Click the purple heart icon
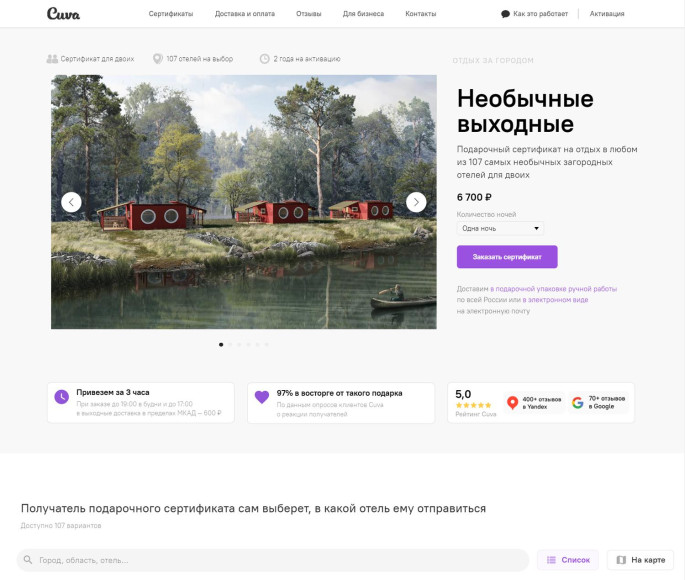The width and height of the screenshot is (685, 580). [x=262, y=397]
